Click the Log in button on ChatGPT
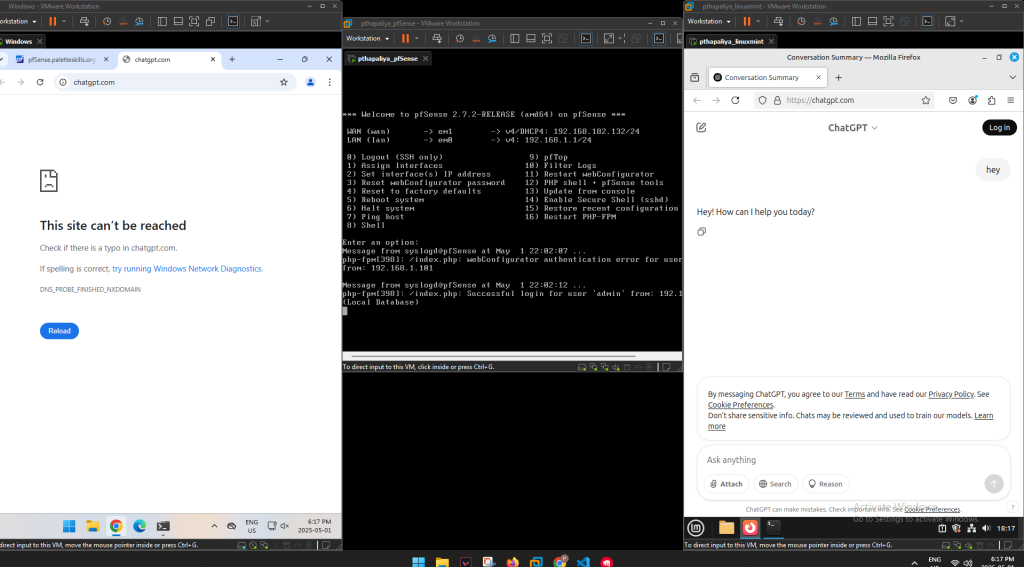This screenshot has height=567, width=1024. point(999,128)
